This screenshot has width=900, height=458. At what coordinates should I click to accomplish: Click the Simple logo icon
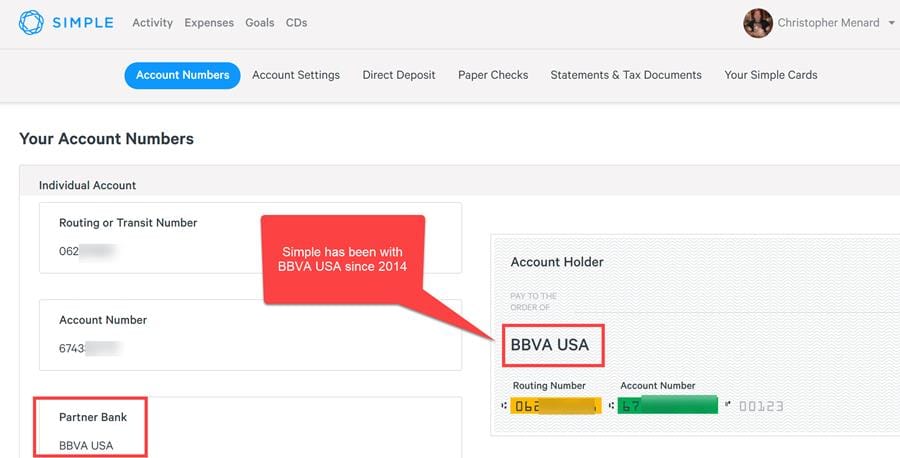point(31,23)
